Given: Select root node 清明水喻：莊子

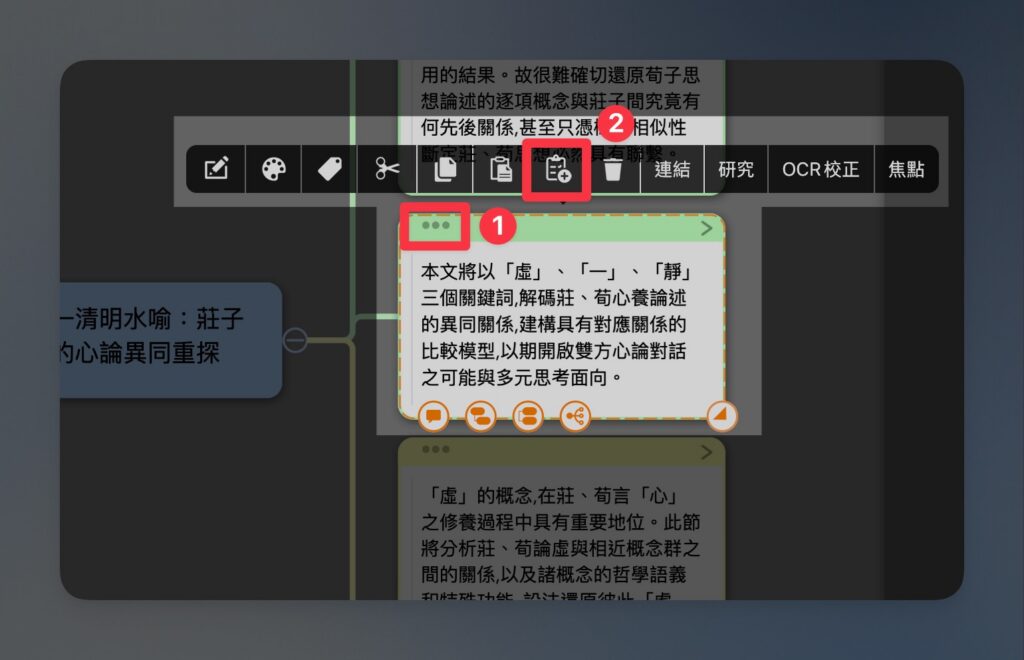Looking at the screenshot, I should [x=171, y=340].
